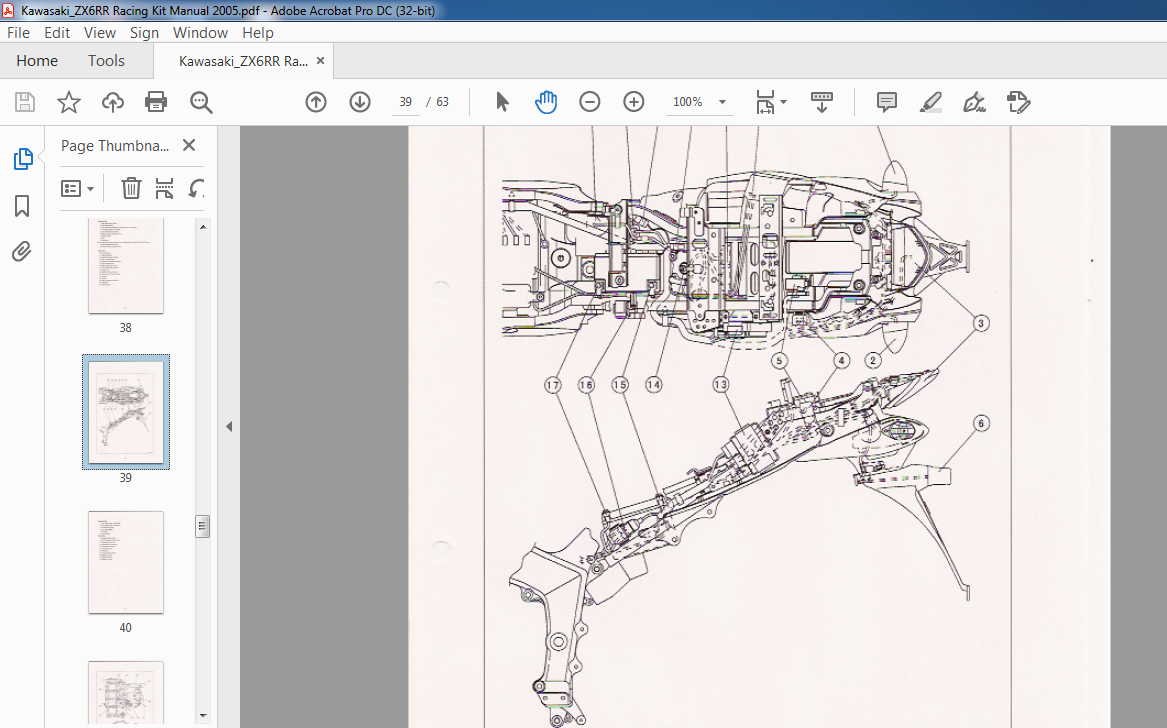Viewport: 1167px width, 728px height.
Task: Select page 38 thumbnail
Action: tap(126, 266)
